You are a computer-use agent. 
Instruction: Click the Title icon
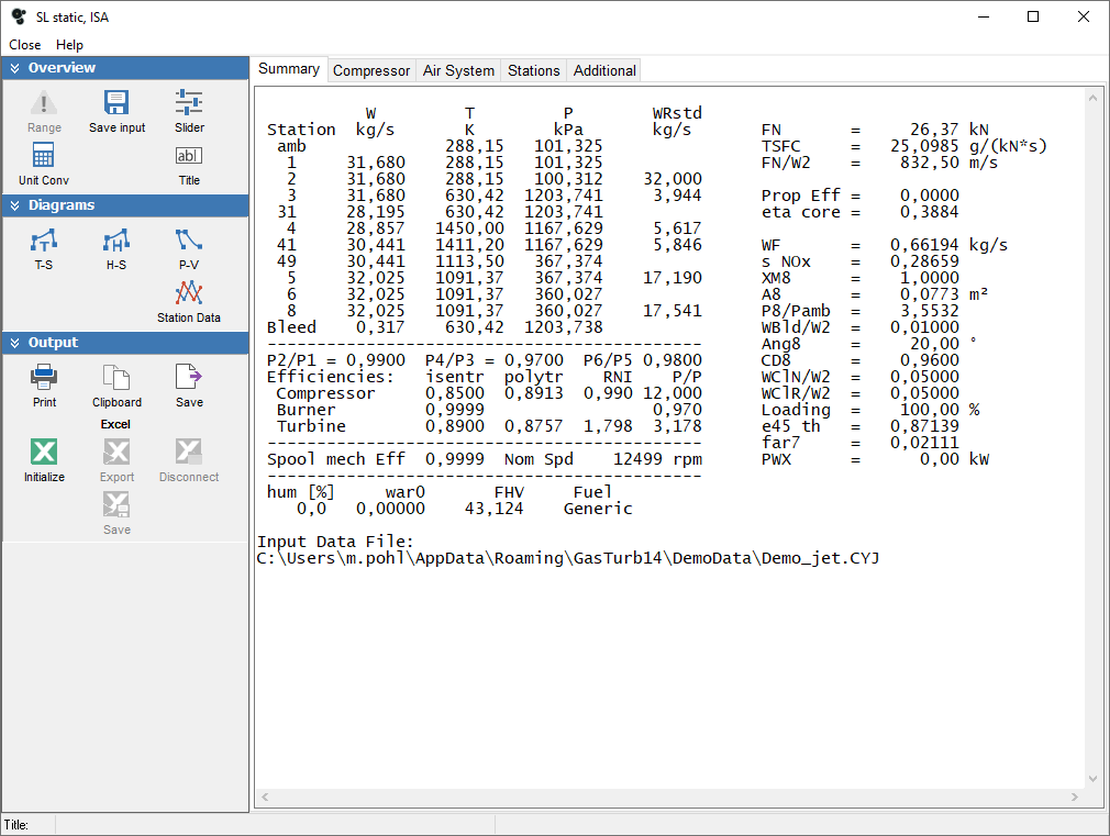pos(189,156)
